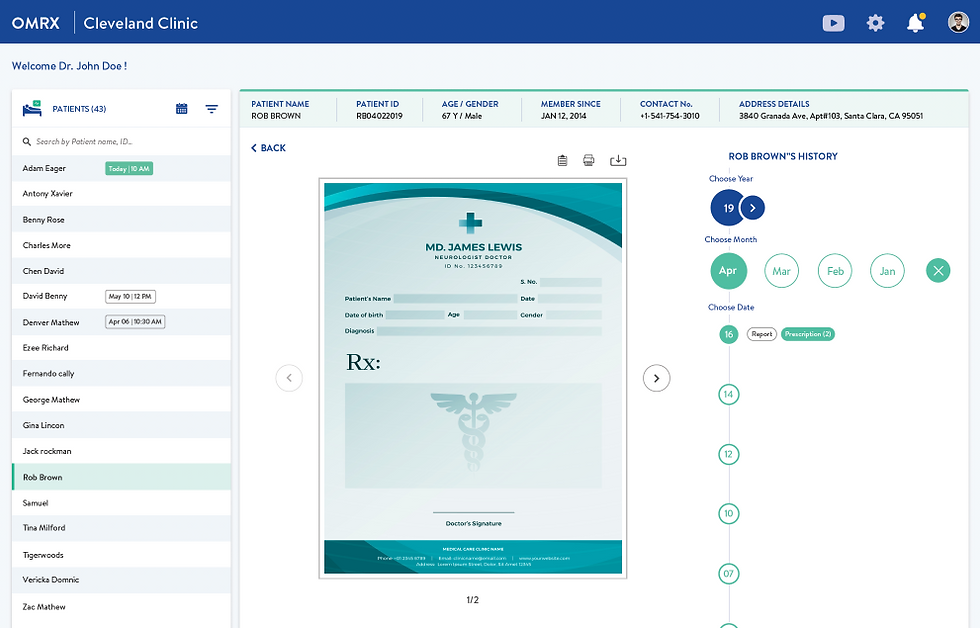Open the May 10 12 PM appointment badge
Image resolution: width=980 pixels, height=628 pixels.
pos(130,296)
